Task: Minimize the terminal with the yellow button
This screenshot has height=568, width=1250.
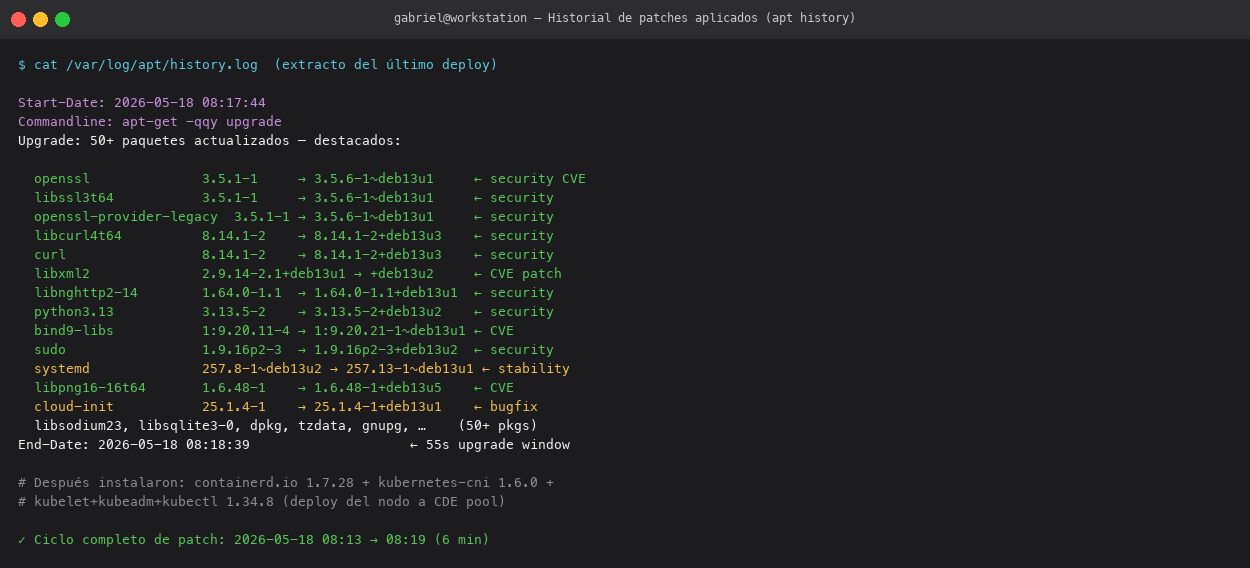Action: 40,19
